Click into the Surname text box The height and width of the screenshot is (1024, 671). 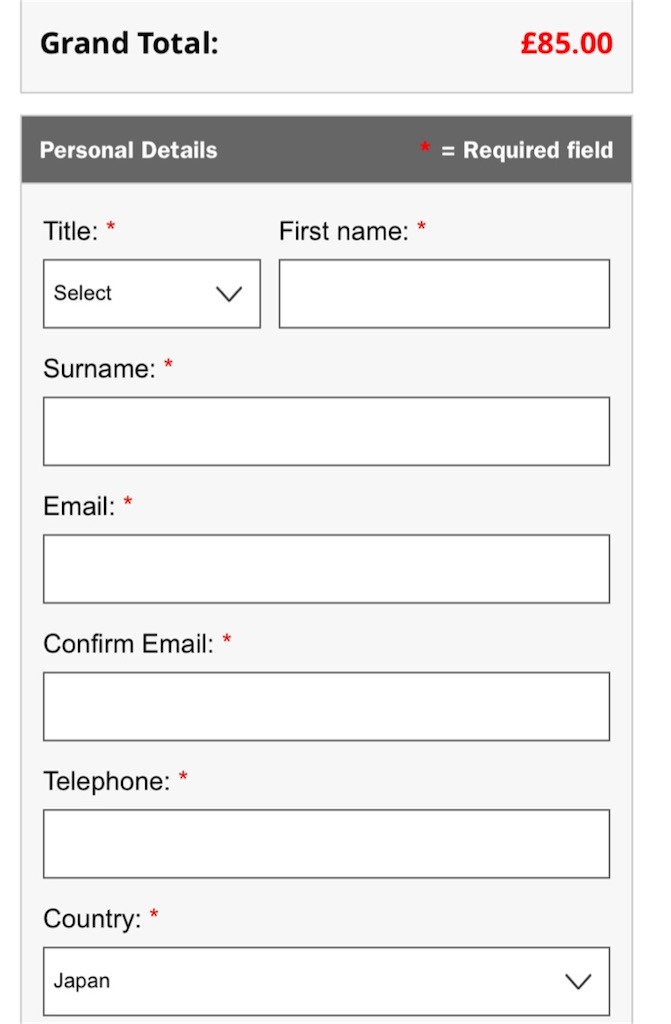click(x=327, y=432)
